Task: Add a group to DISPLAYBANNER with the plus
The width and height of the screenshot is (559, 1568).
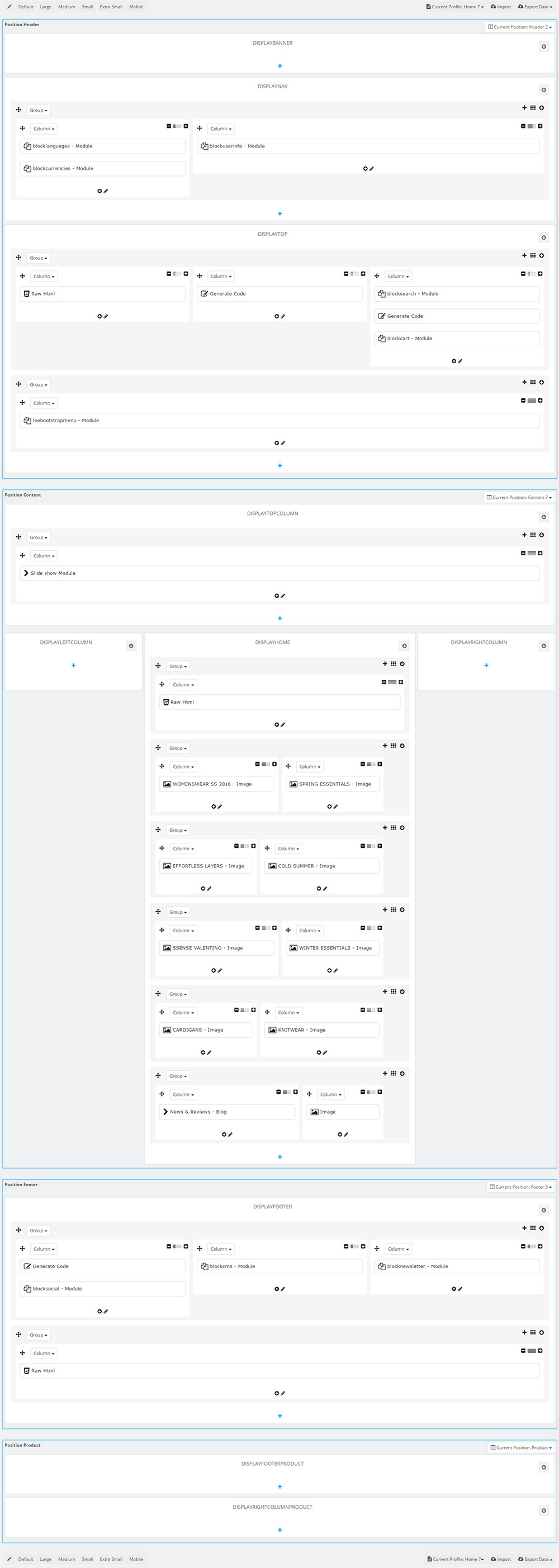Action: pos(279,66)
